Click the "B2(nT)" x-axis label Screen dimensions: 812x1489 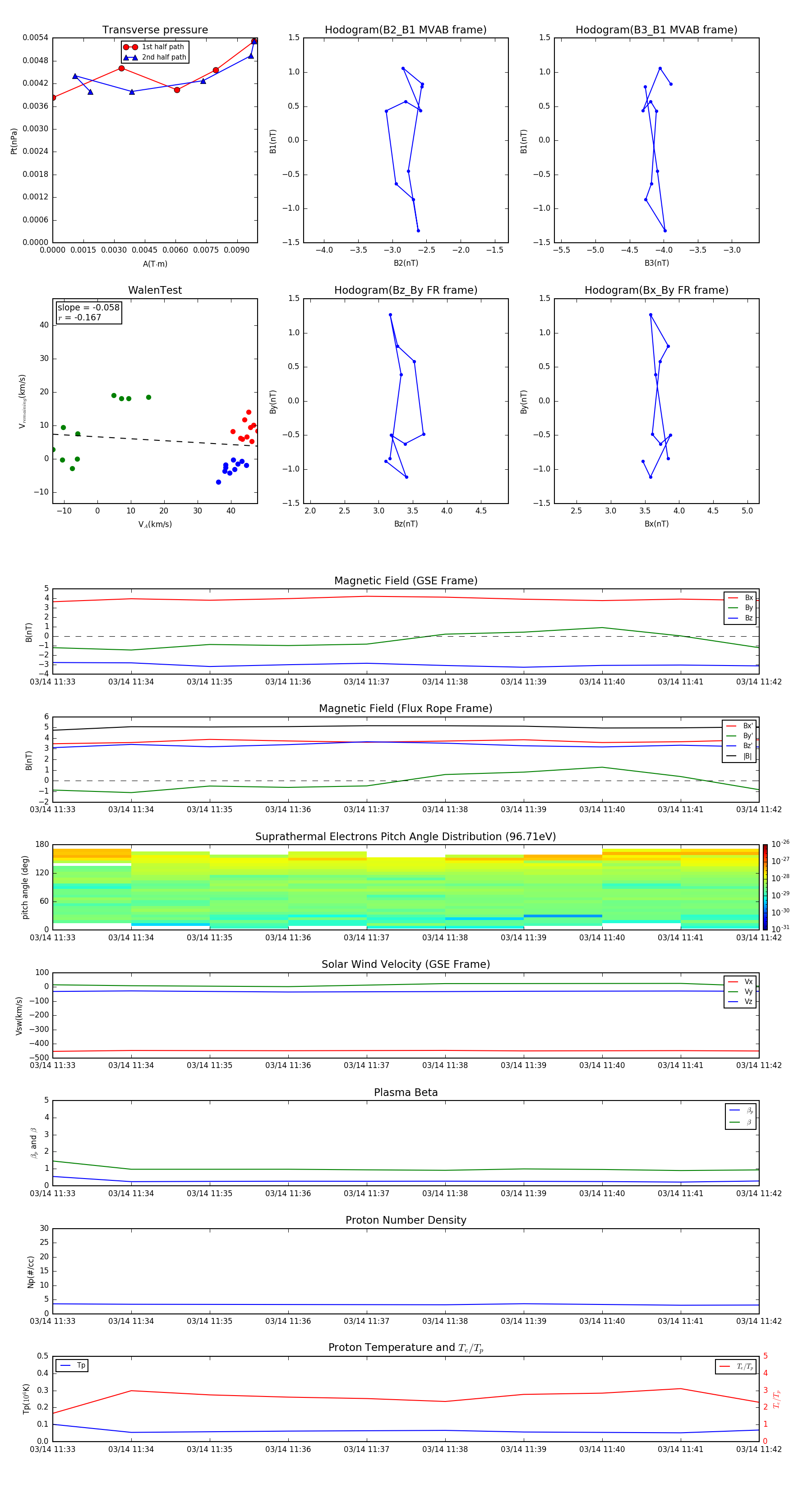point(406,263)
